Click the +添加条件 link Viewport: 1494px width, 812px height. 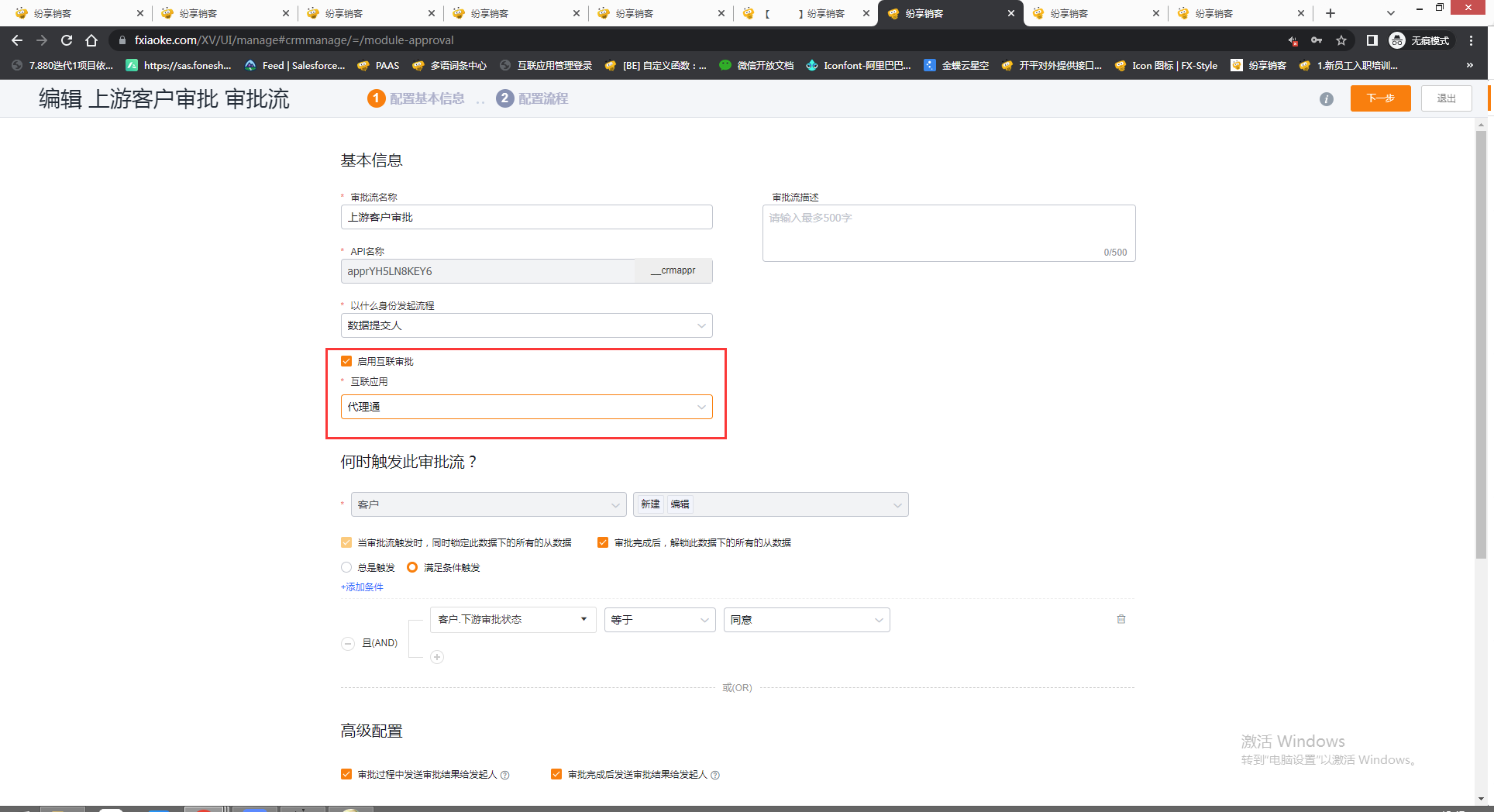coord(362,587)
